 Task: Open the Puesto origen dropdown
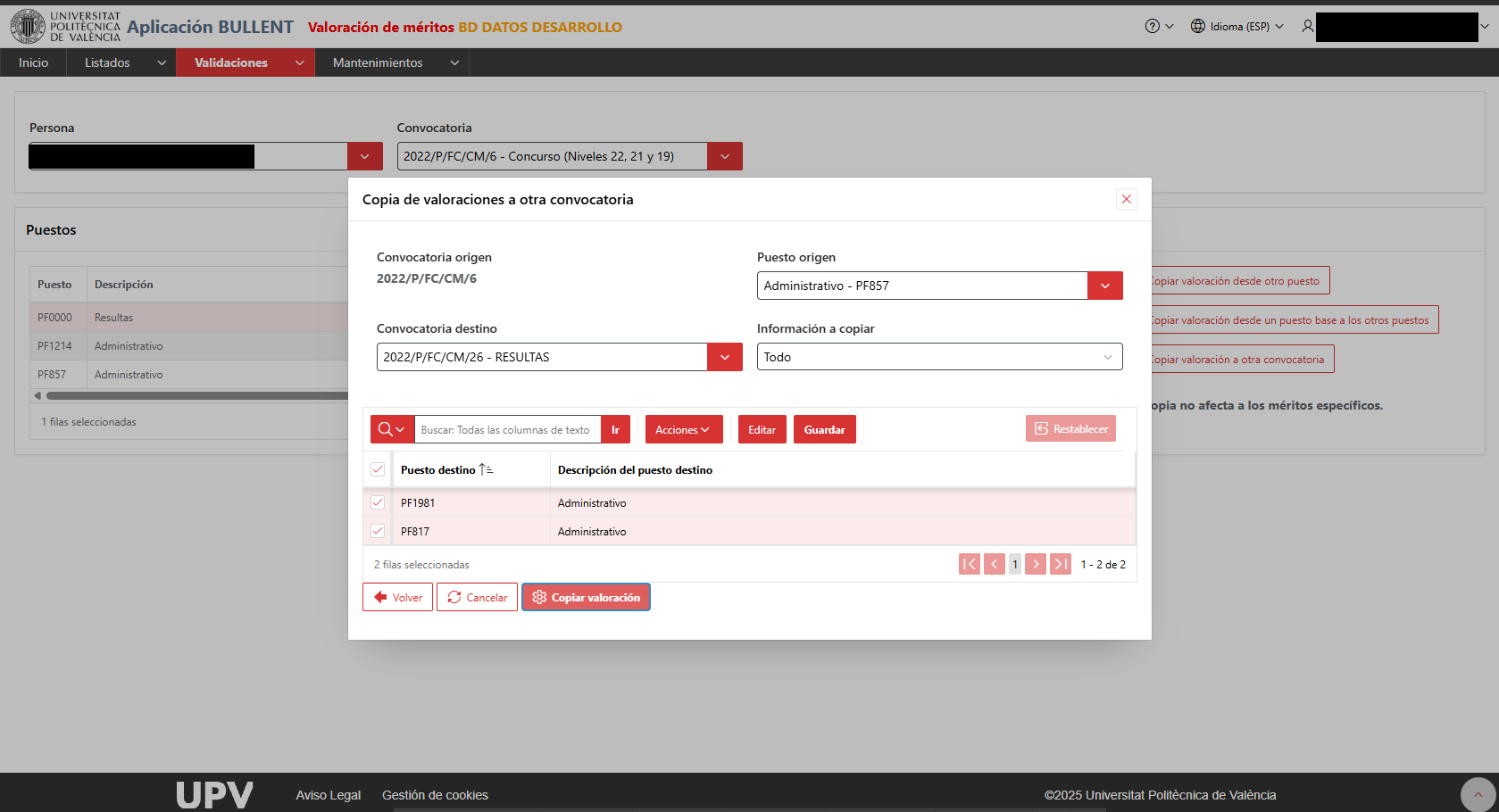pyautogui.click(x=1105, y=286)
